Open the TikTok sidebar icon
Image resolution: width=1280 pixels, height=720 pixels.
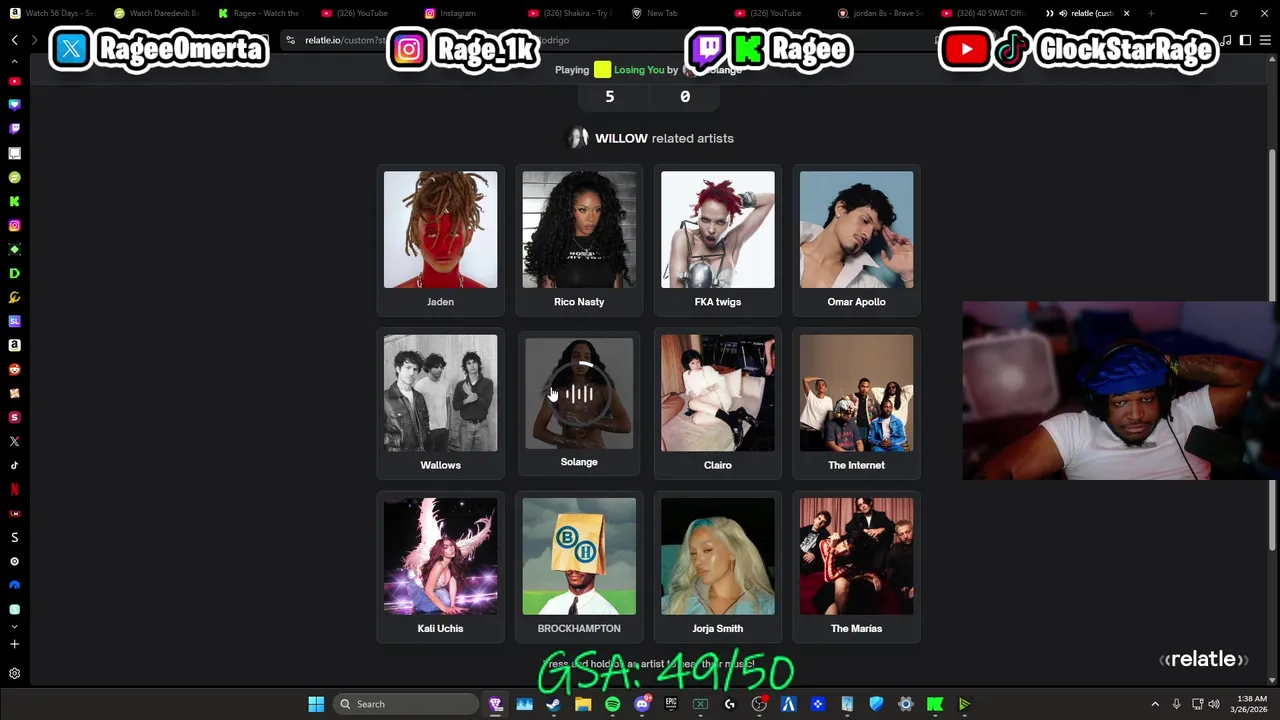coord(14,465)
